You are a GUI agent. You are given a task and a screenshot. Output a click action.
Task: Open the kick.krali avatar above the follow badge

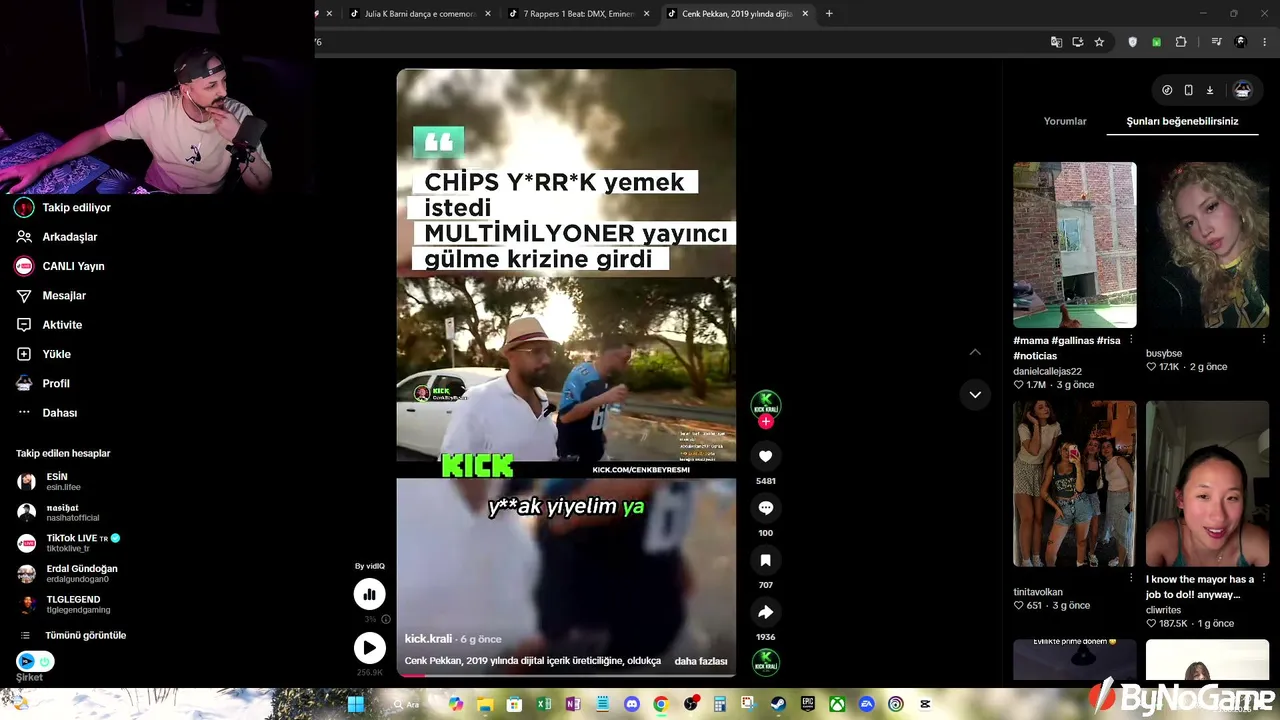pos(766,404)
